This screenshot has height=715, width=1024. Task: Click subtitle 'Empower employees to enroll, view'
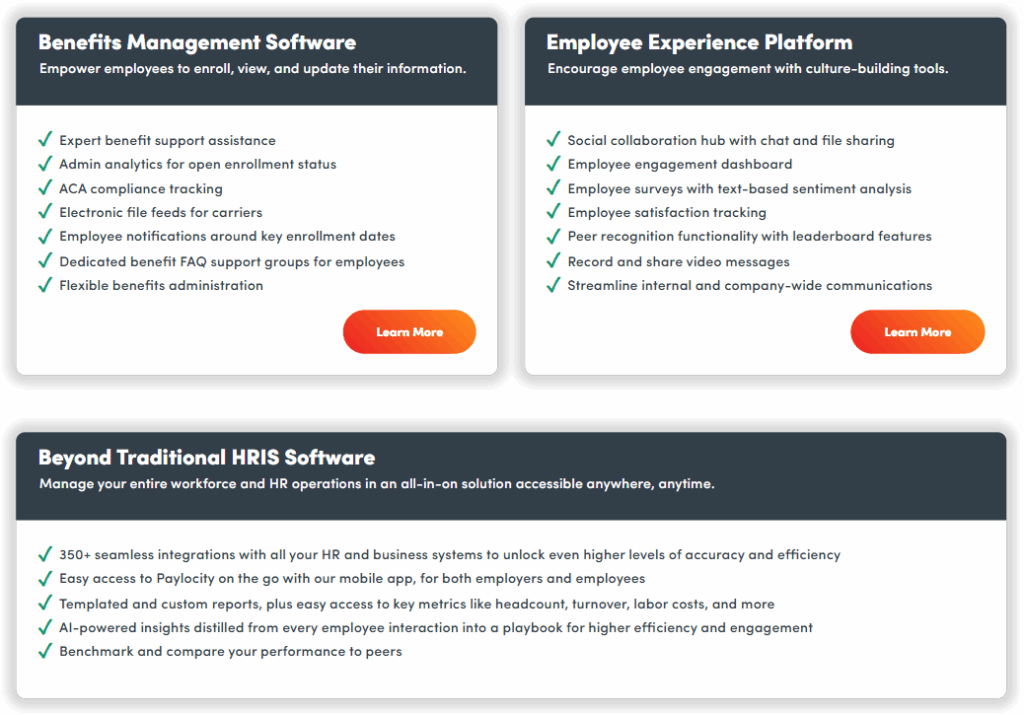point(253,69)
